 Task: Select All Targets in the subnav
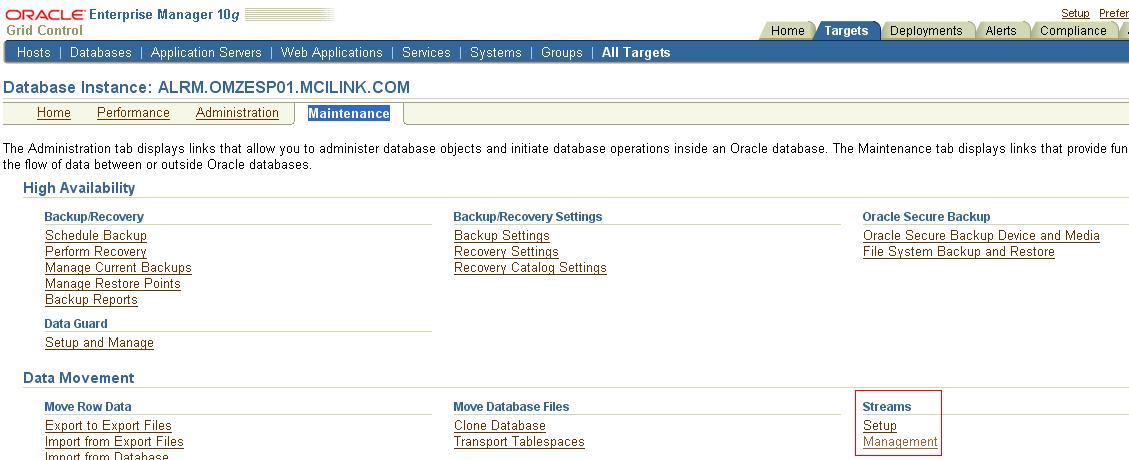point(636,53)
